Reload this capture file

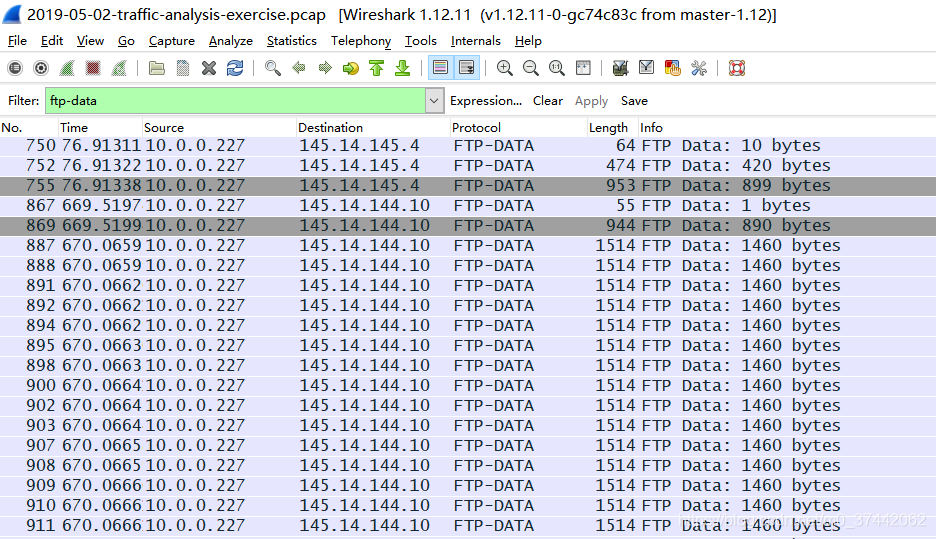(x=235, y=68)
